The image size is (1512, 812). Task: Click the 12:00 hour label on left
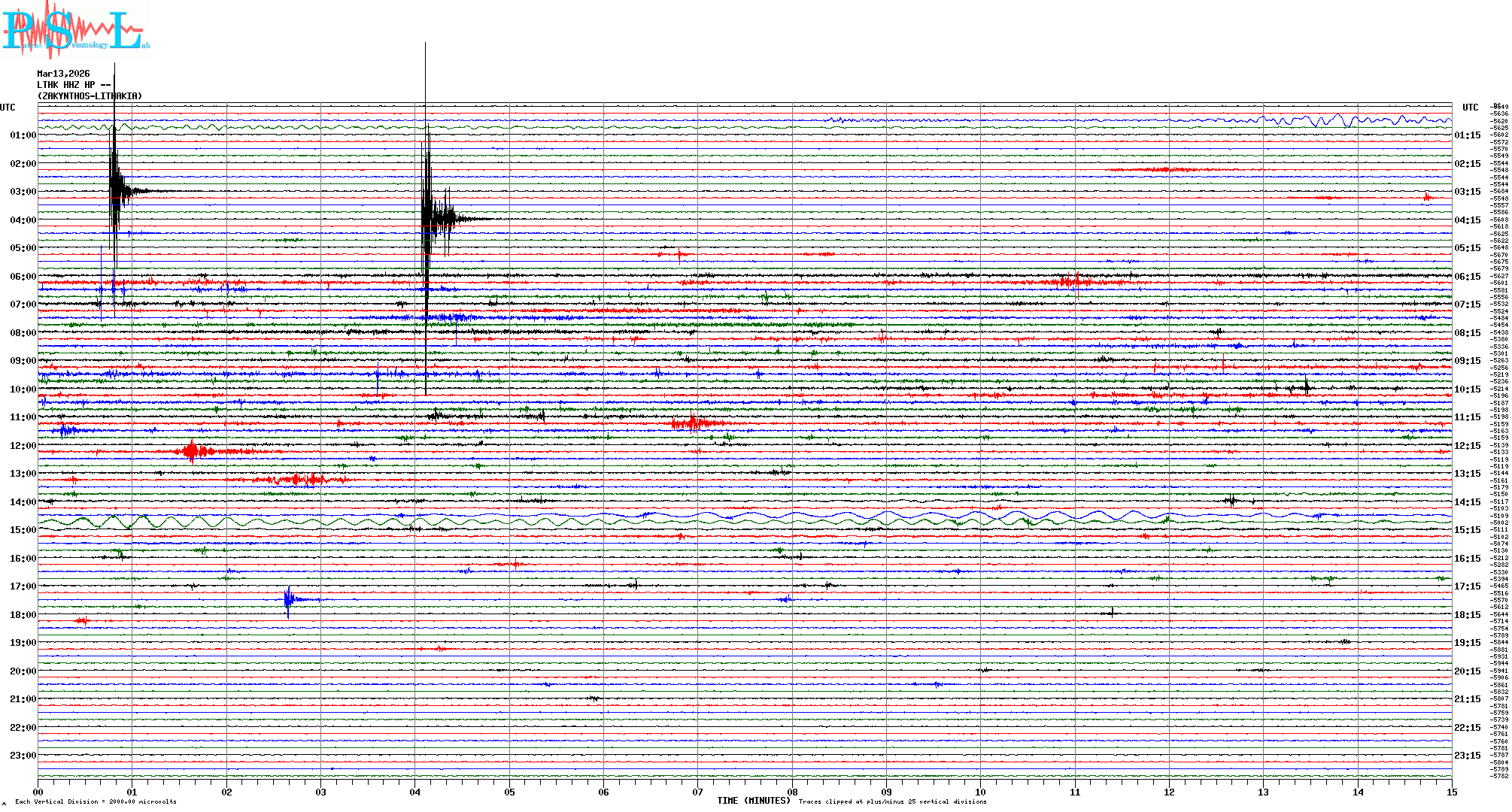tap(23, 446)
